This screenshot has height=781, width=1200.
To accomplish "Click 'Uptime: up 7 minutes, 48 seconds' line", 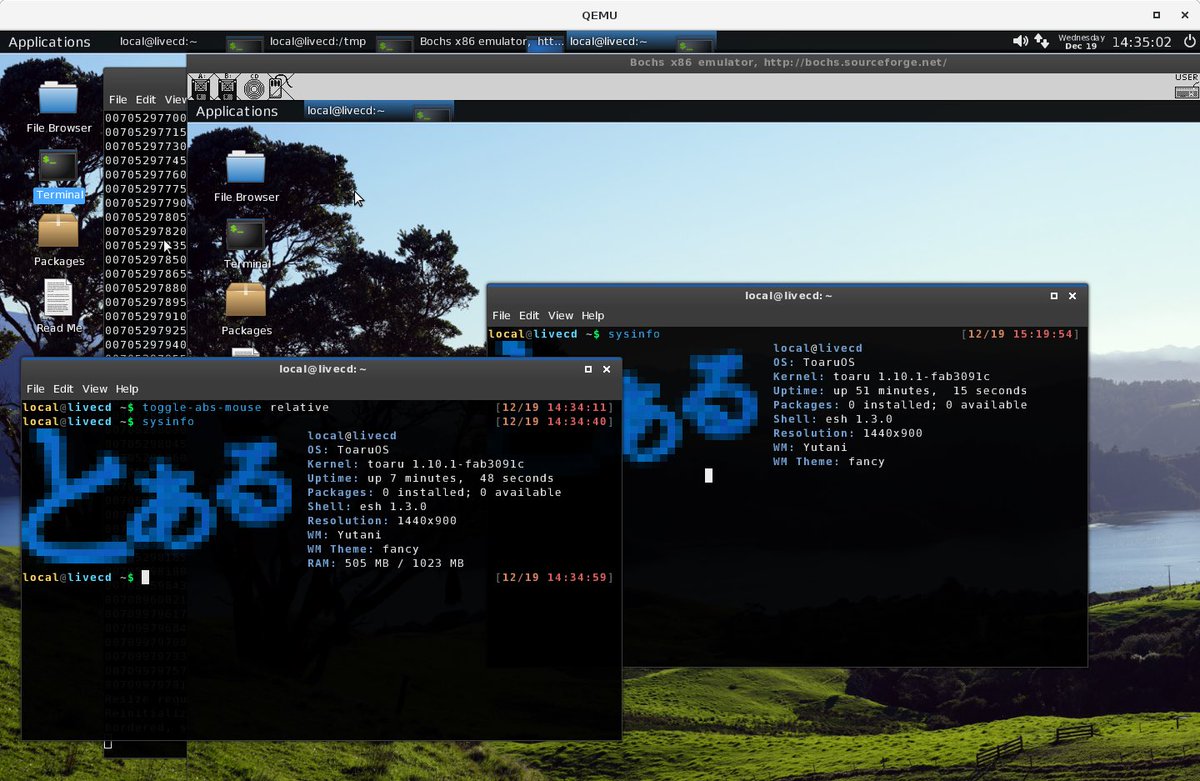I will [x=430, y=479].
